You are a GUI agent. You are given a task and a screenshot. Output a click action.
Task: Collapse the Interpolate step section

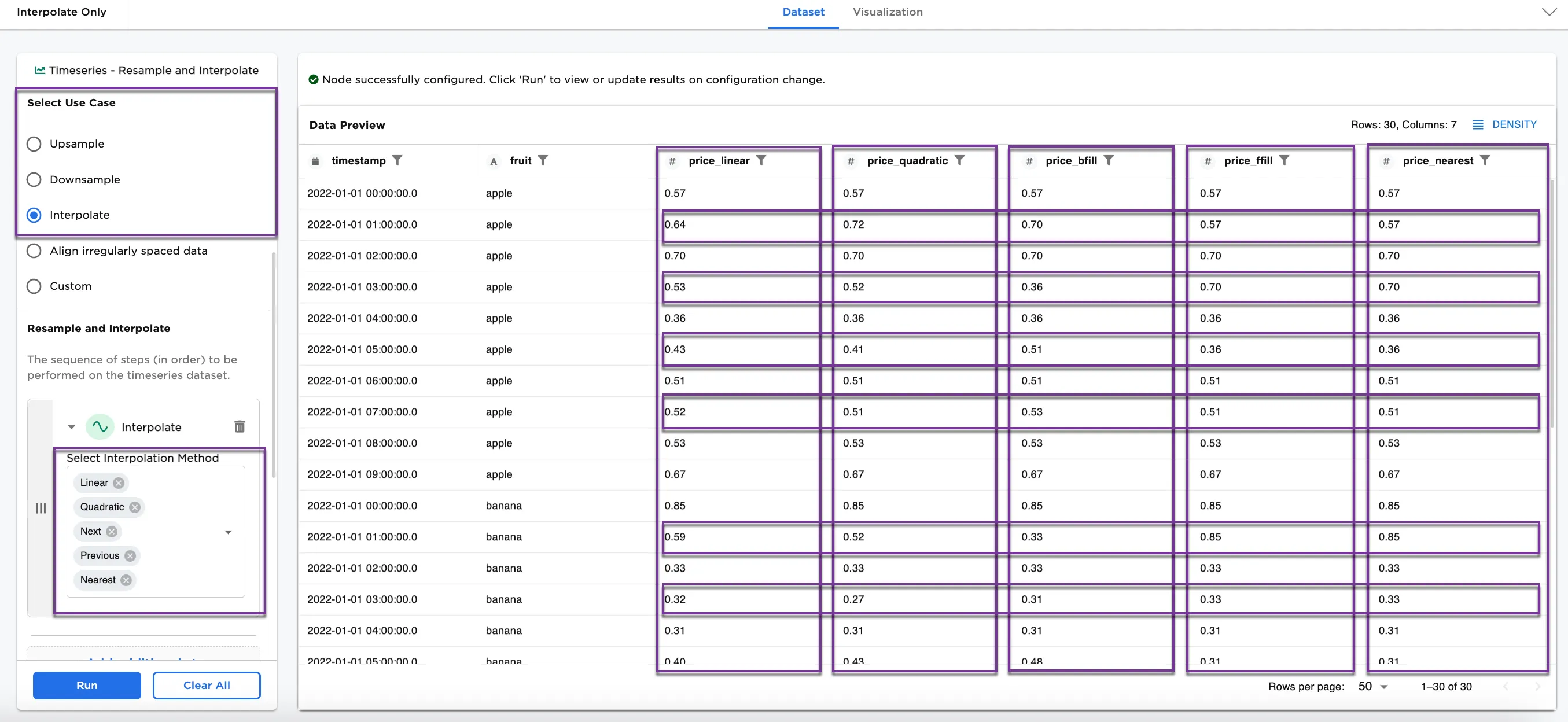(x=72, y=427)
